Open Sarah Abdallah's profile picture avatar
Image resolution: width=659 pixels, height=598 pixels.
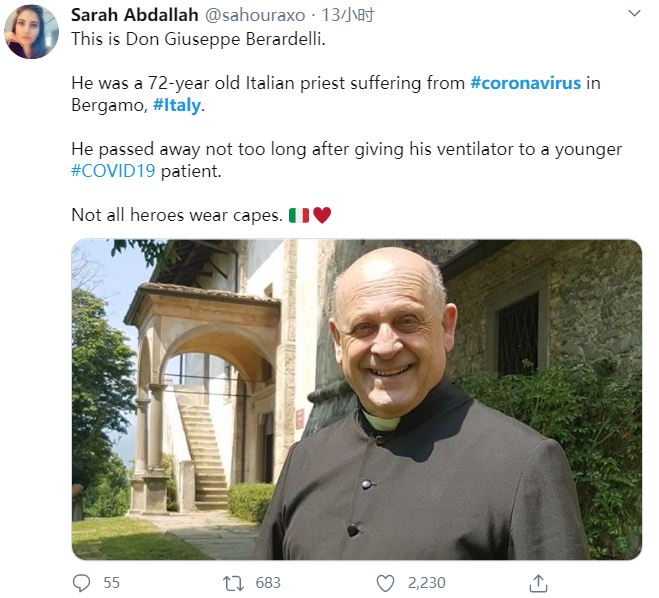click(x=31, y=31)
